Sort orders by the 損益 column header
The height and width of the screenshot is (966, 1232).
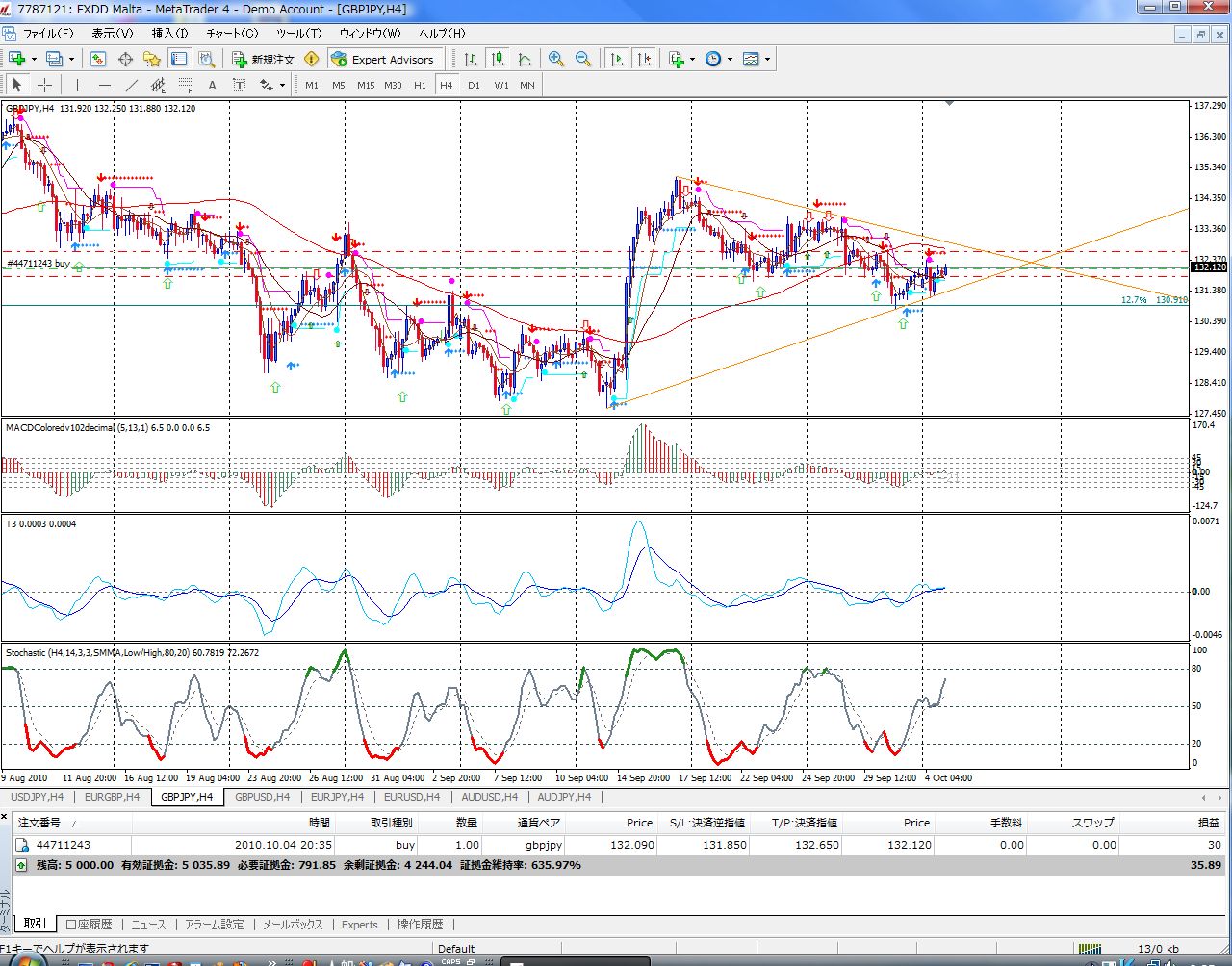point(1208,823)
